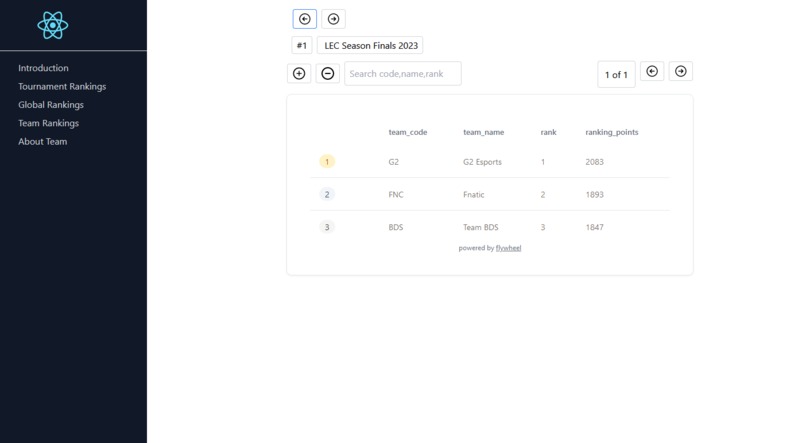
Task: Click the 1893 ranking points value
Action: point(594,194)
